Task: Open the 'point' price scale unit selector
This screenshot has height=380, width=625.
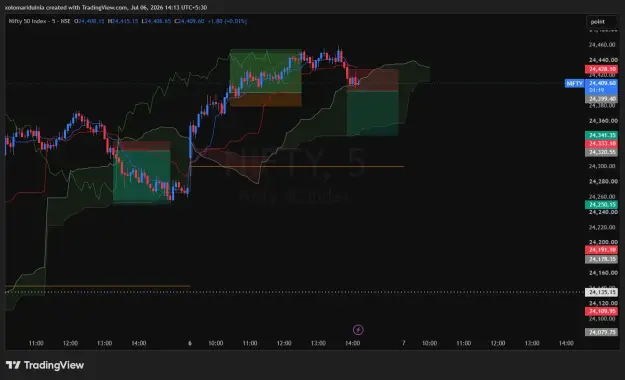Action: tap(602, 22)
